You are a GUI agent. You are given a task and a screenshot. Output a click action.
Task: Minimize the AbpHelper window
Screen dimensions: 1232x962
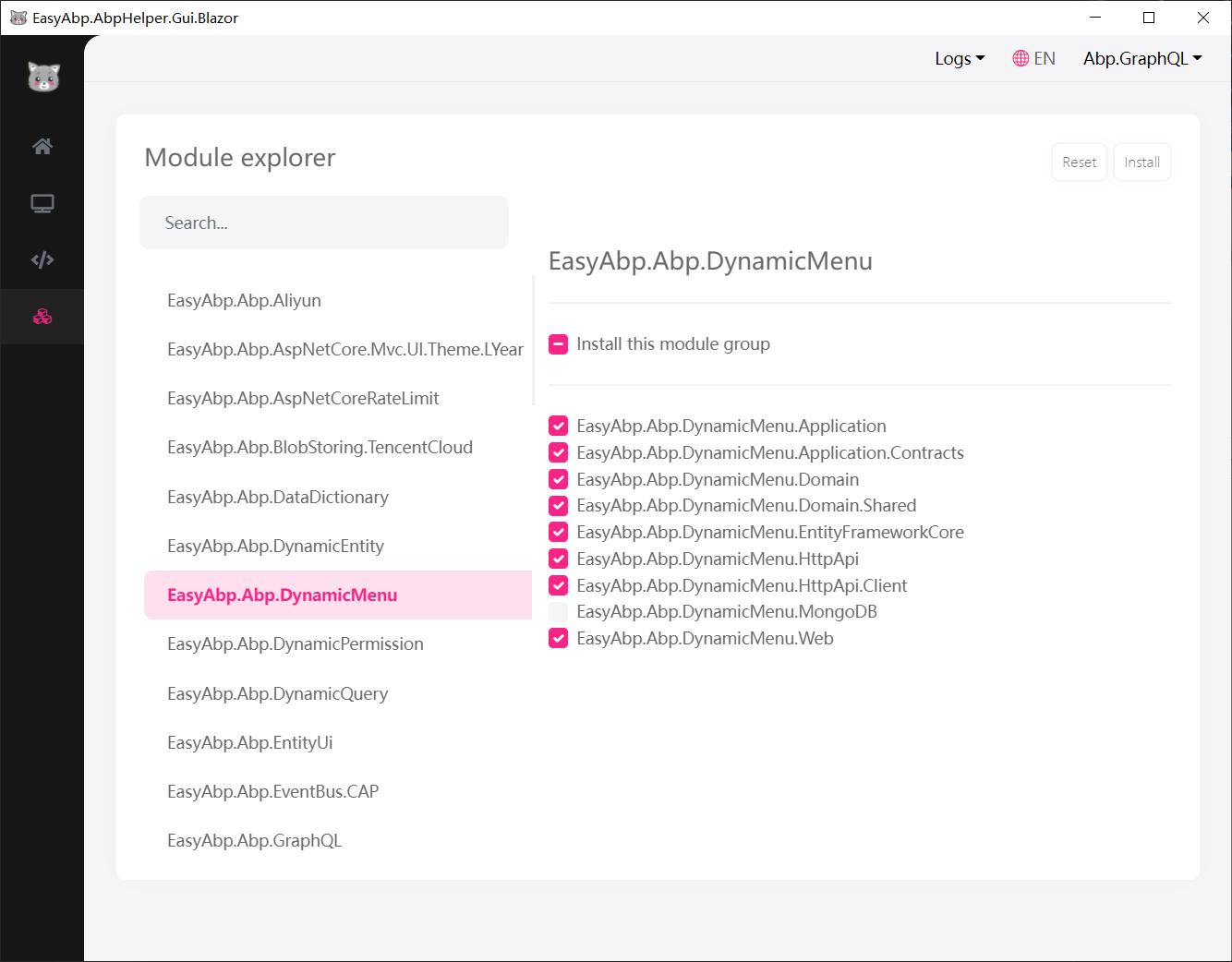1095,18
